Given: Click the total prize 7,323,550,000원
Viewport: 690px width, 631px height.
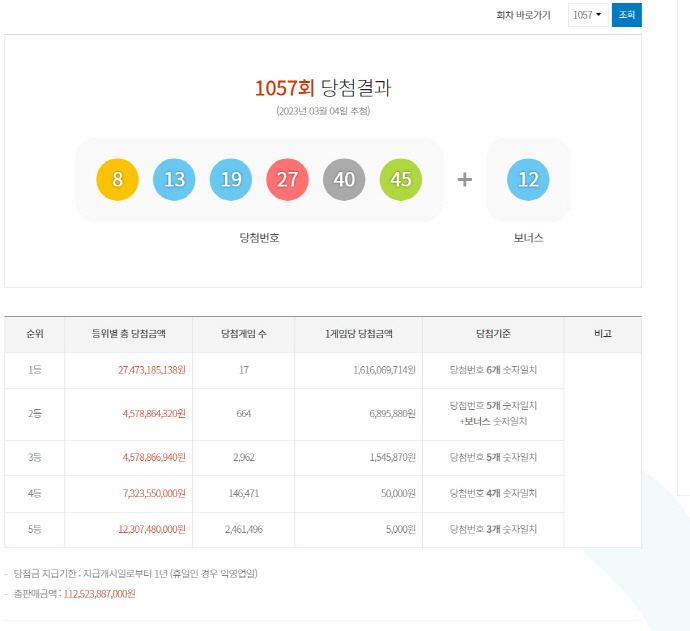Looking at the screenshot, I should pos(154,494).
